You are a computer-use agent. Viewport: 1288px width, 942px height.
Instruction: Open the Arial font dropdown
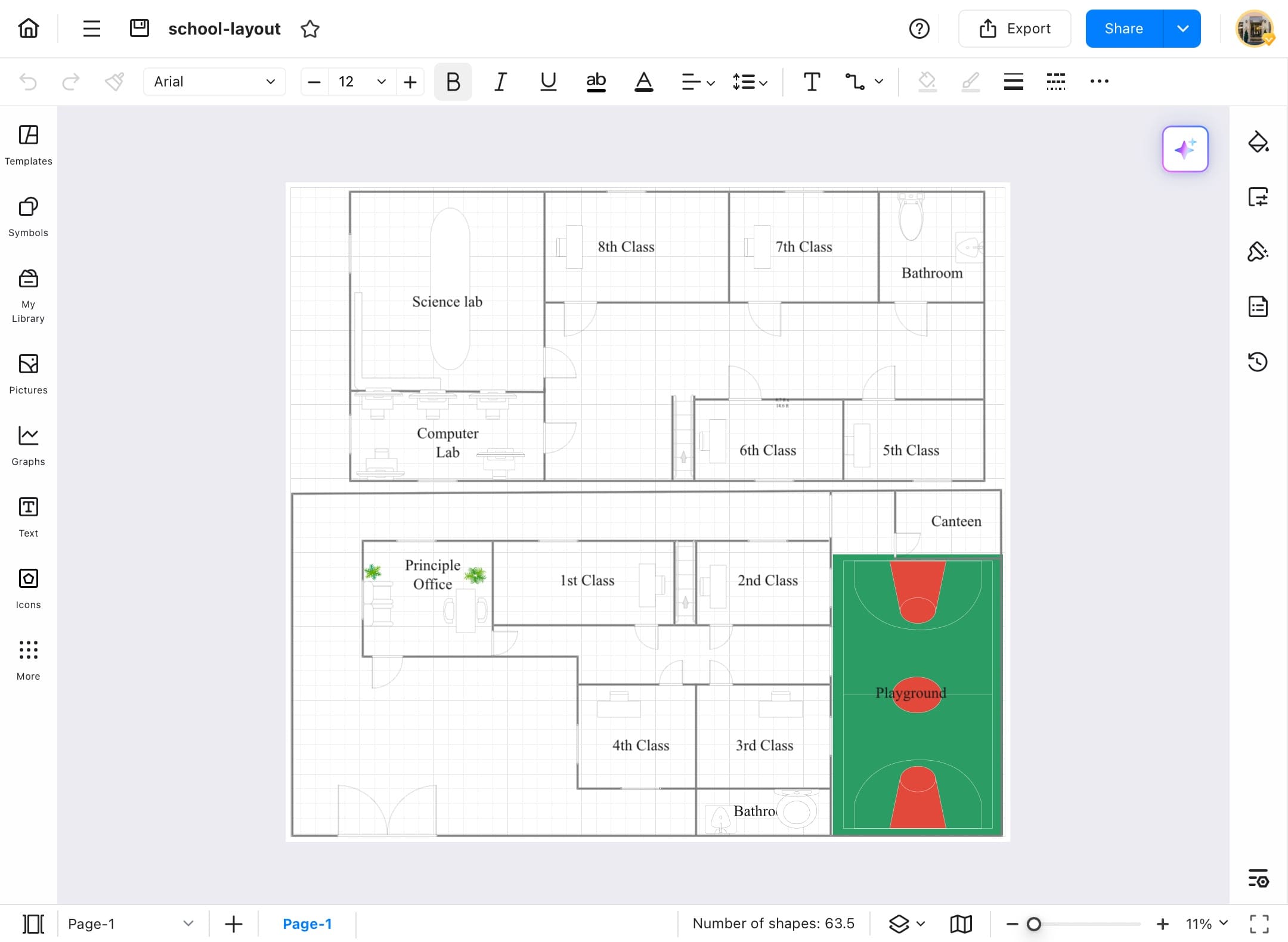tap(214, 82)
